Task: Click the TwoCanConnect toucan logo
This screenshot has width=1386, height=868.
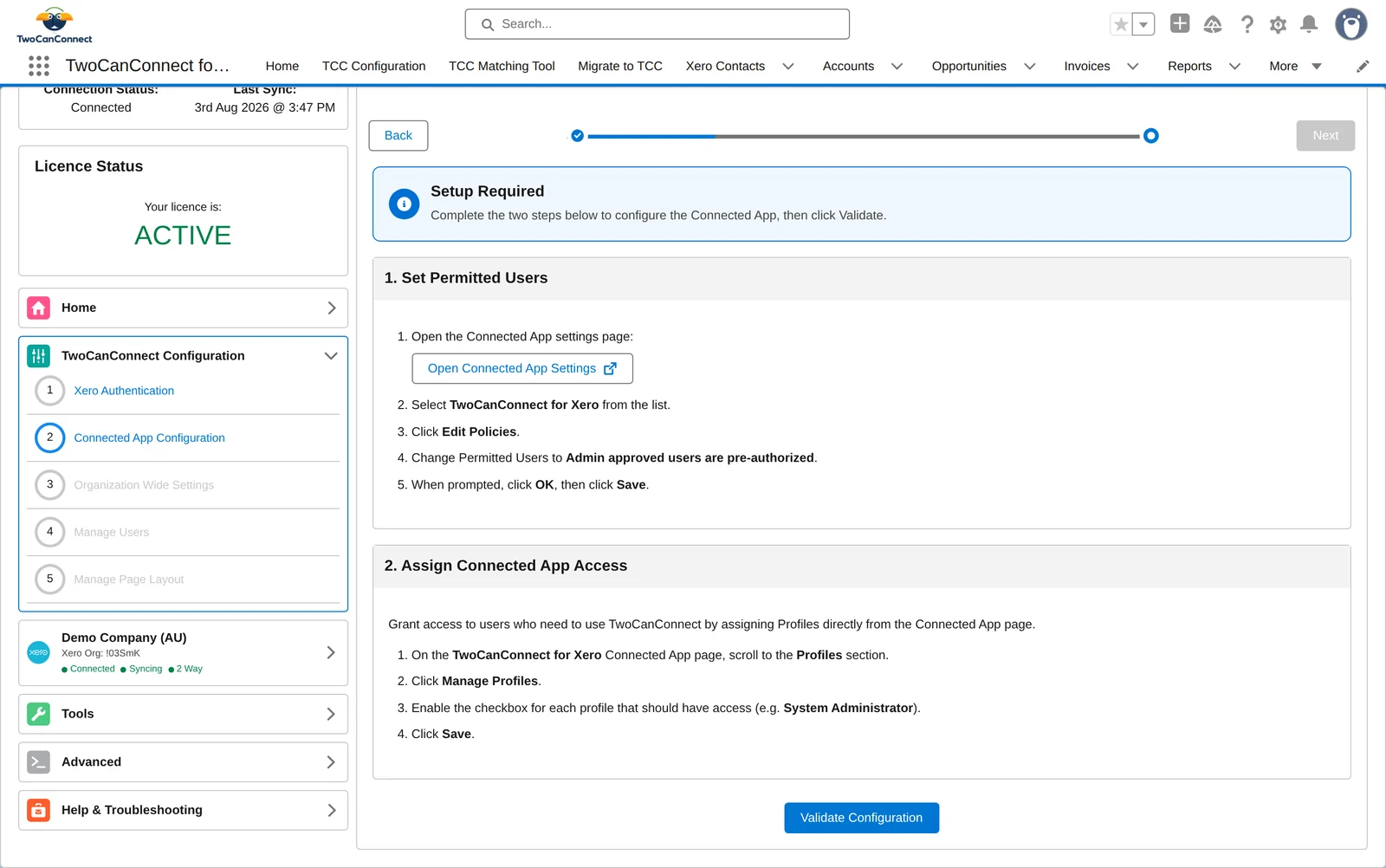Action: point(55,25)
